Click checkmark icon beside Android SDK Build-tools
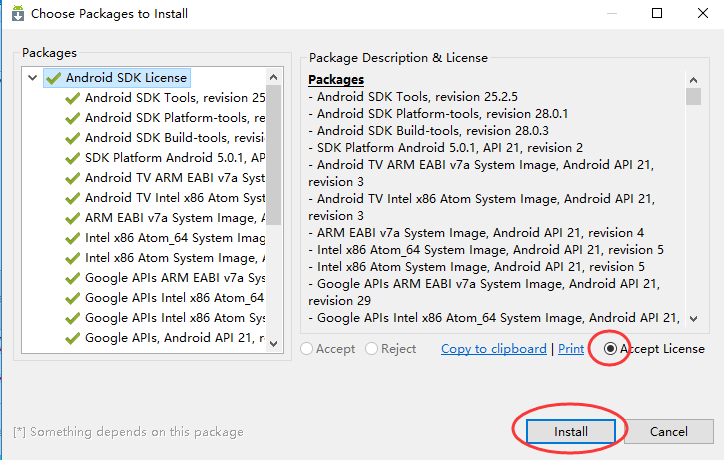Viewport: 724px width, 460px height. coord(73,138)
